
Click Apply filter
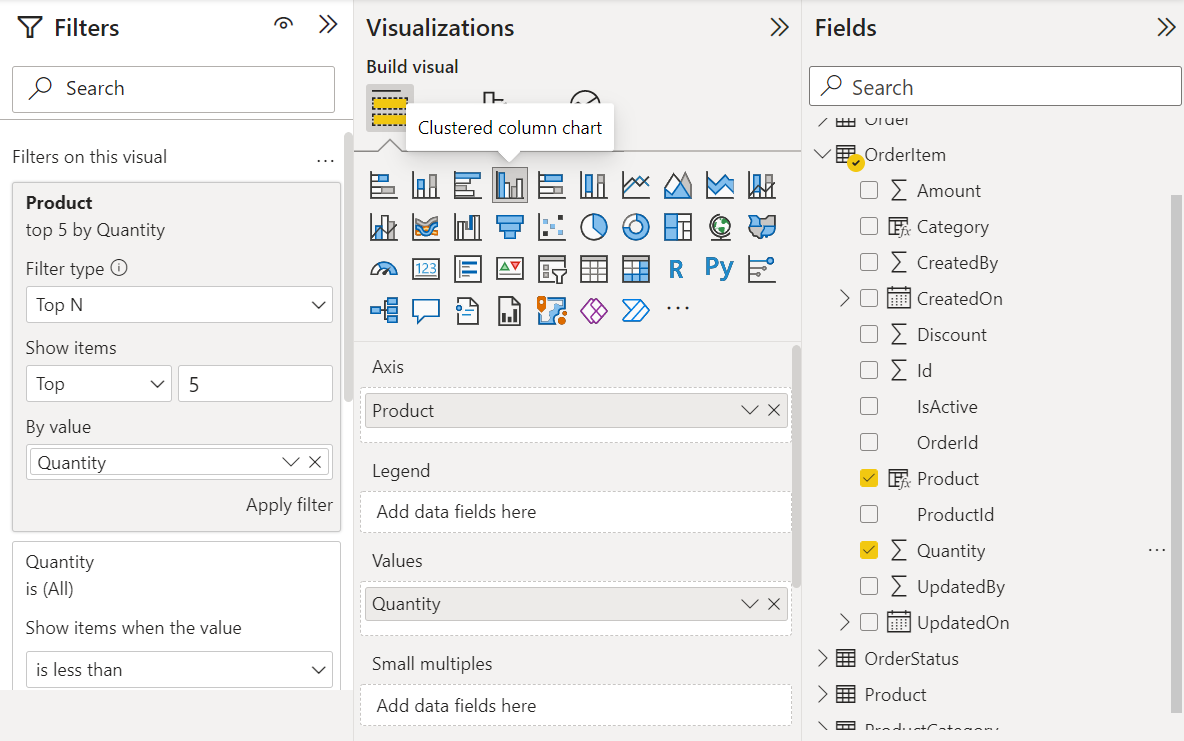click(289, 505)
